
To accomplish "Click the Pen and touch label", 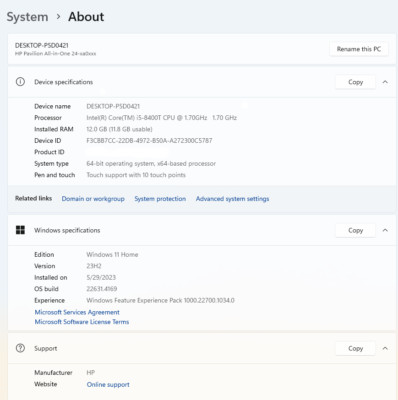I will 55,175.
